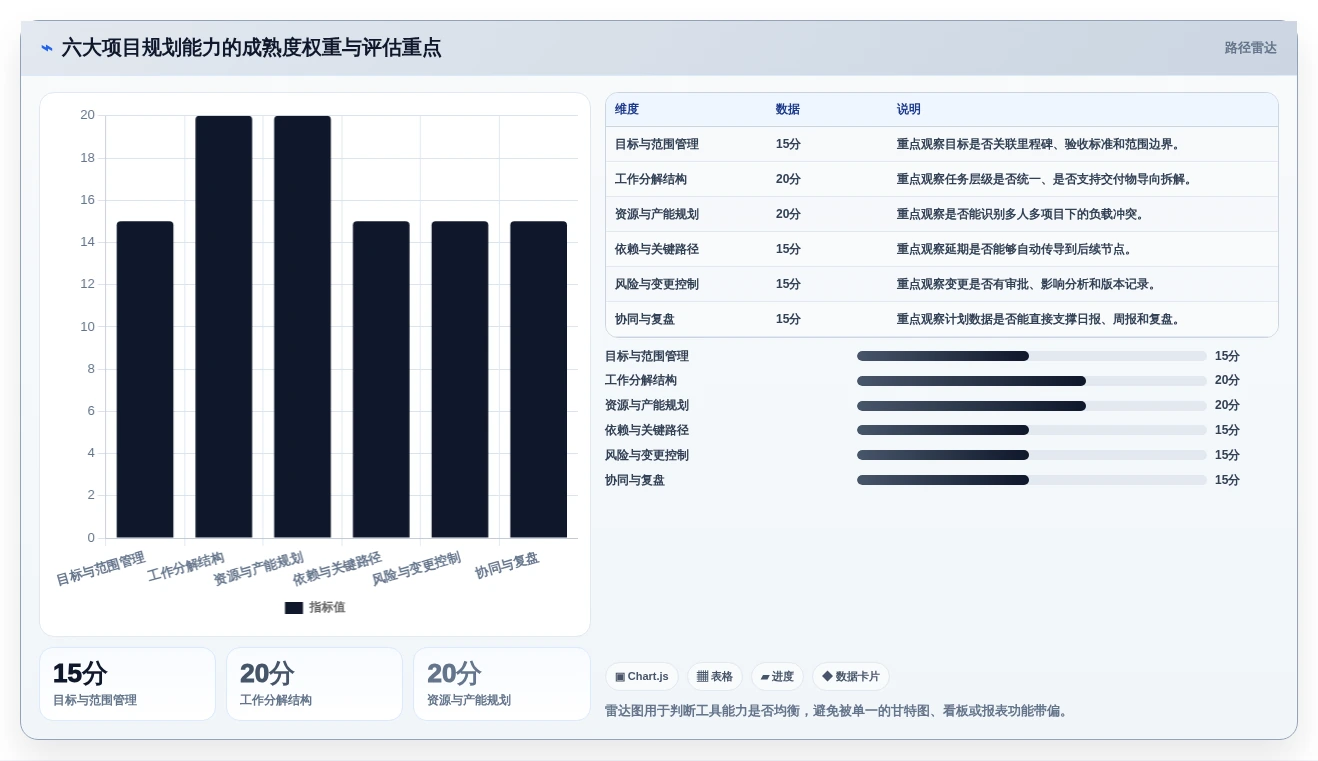Click table cell 目标与范围管理
This screenshot has height=761, width=1318.
[x=657, y=144]
